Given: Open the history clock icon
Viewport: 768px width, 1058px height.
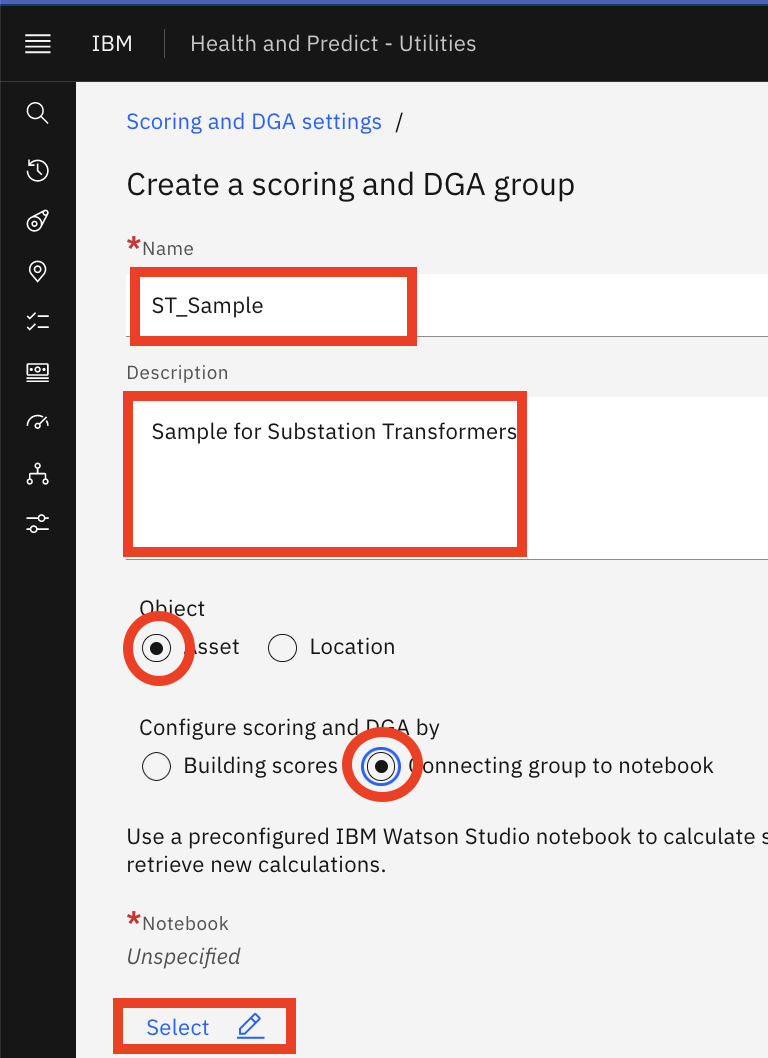Looking at the screenshot, I should 38,170.
